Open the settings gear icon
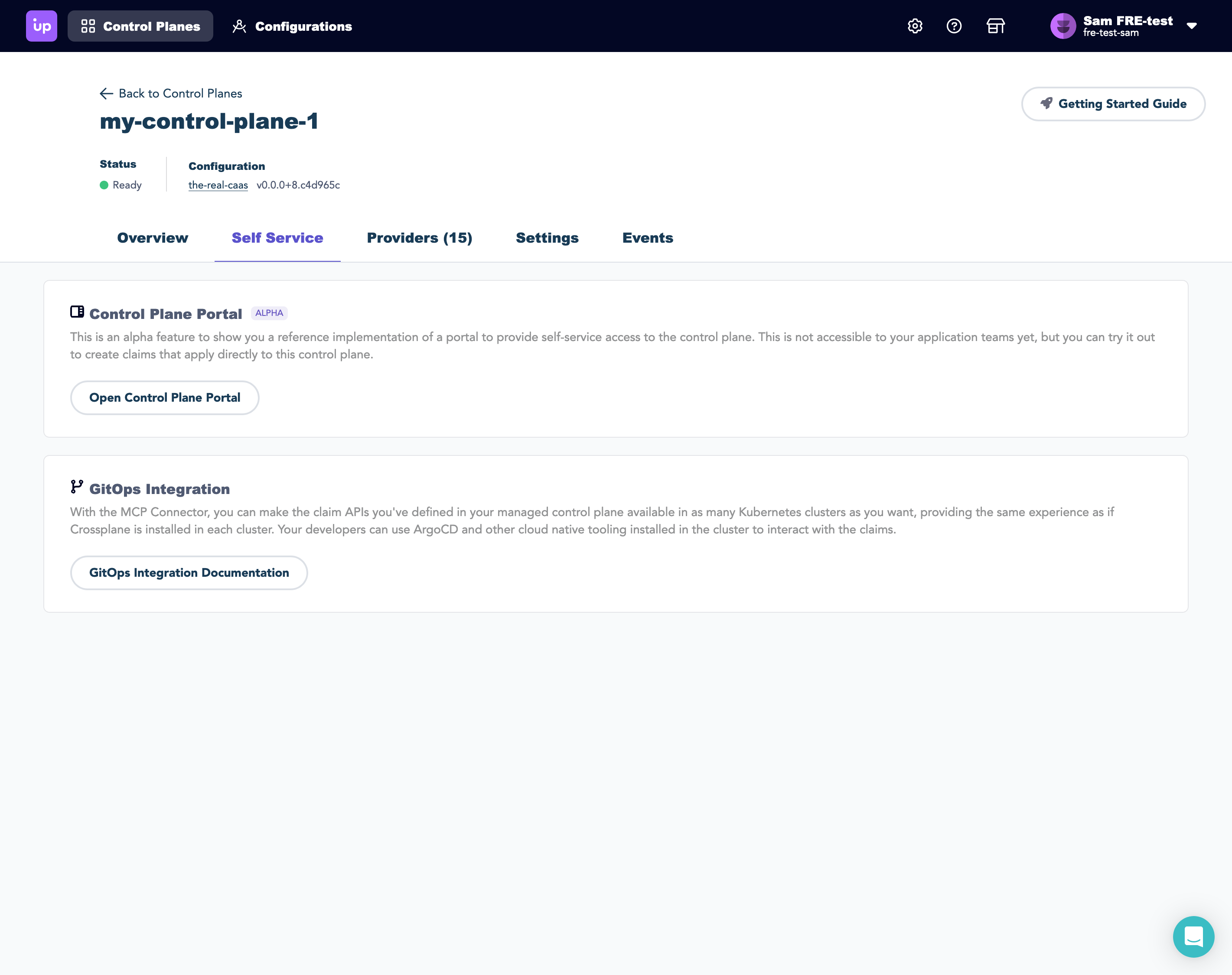 915,26
